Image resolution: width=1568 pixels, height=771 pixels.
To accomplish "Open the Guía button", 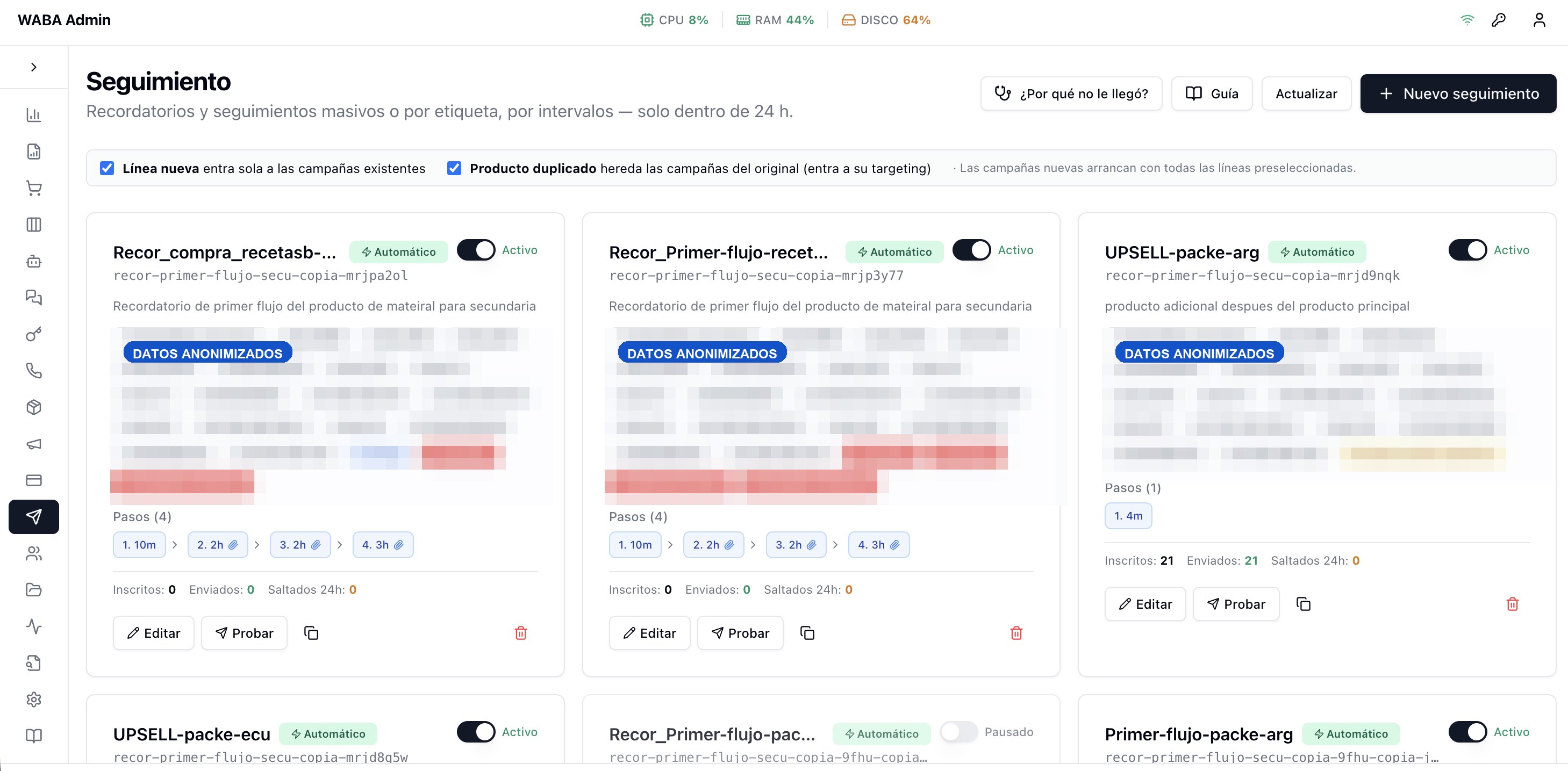I will [x=1212, y=93].
